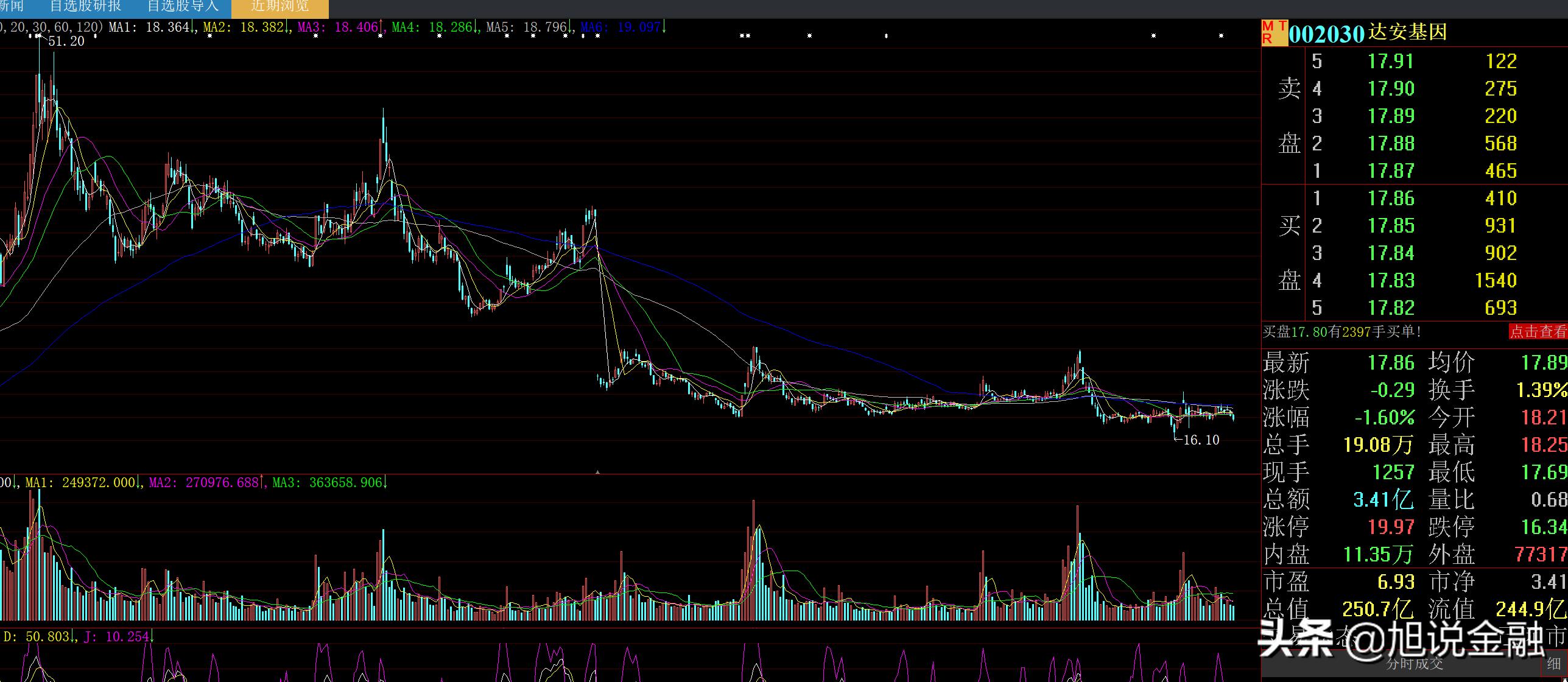Click the KDJ J: 10.254 label
The width and height of the screenshot is (1568, 682).
(117, 637)
